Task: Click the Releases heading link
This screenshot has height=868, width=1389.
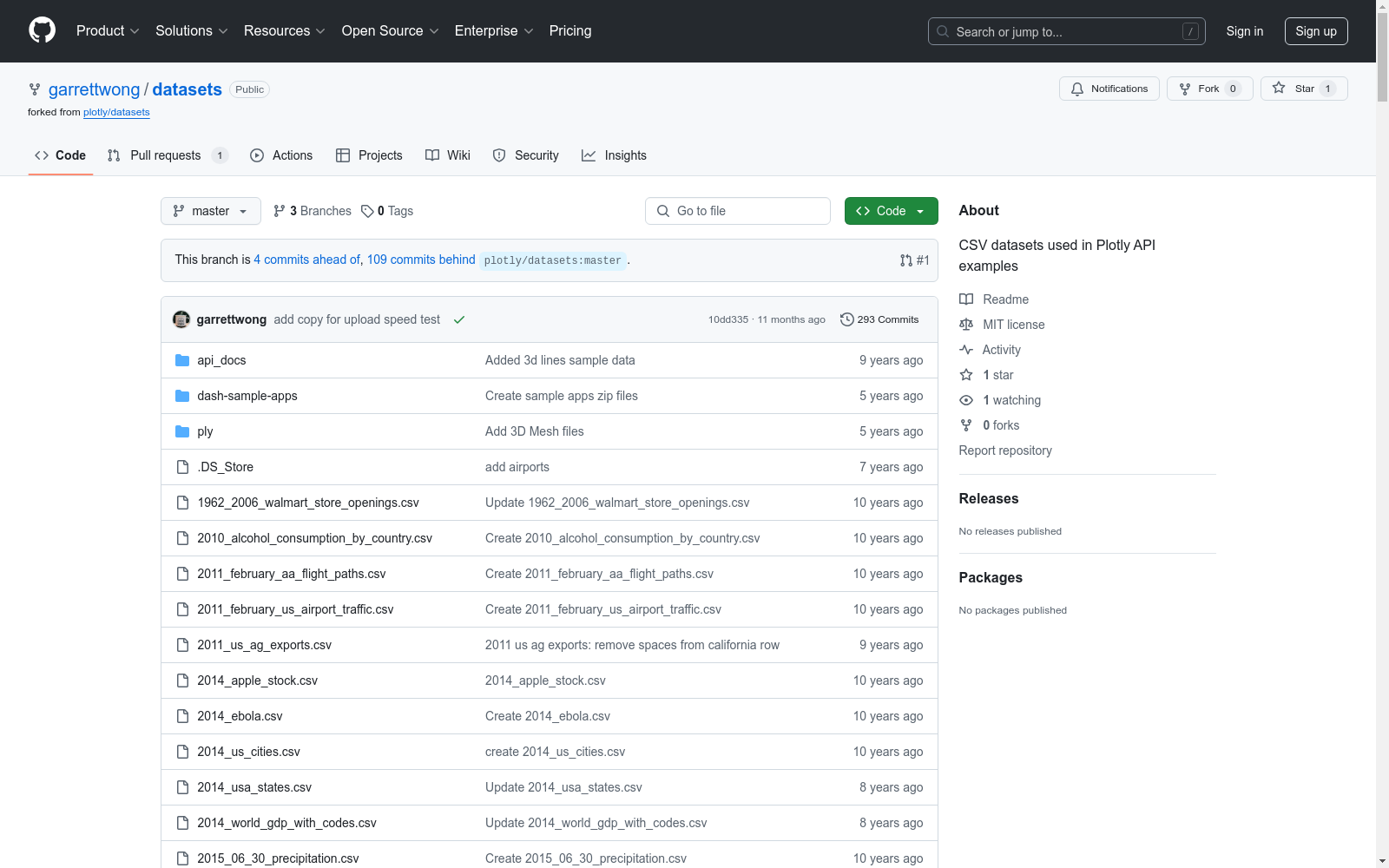Action: pyautogui.click(x=989, y=498)
